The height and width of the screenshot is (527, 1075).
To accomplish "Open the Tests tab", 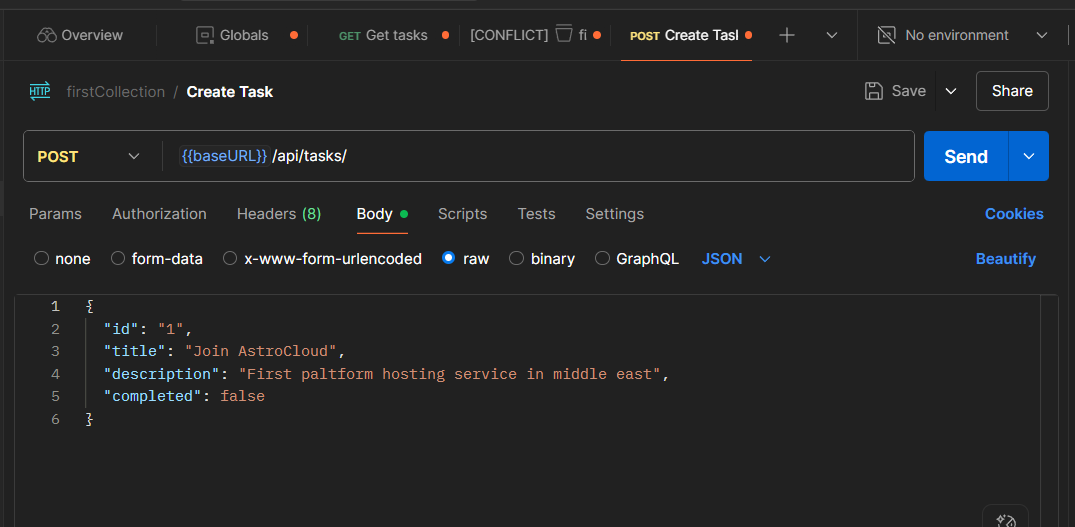I will coord(536,214).
